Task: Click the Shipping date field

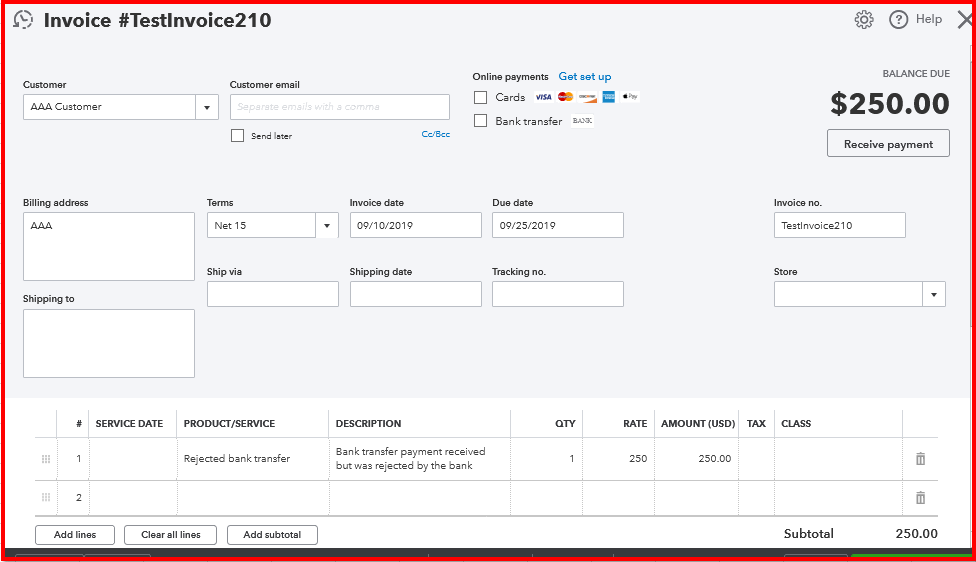Action: point(416,294)
